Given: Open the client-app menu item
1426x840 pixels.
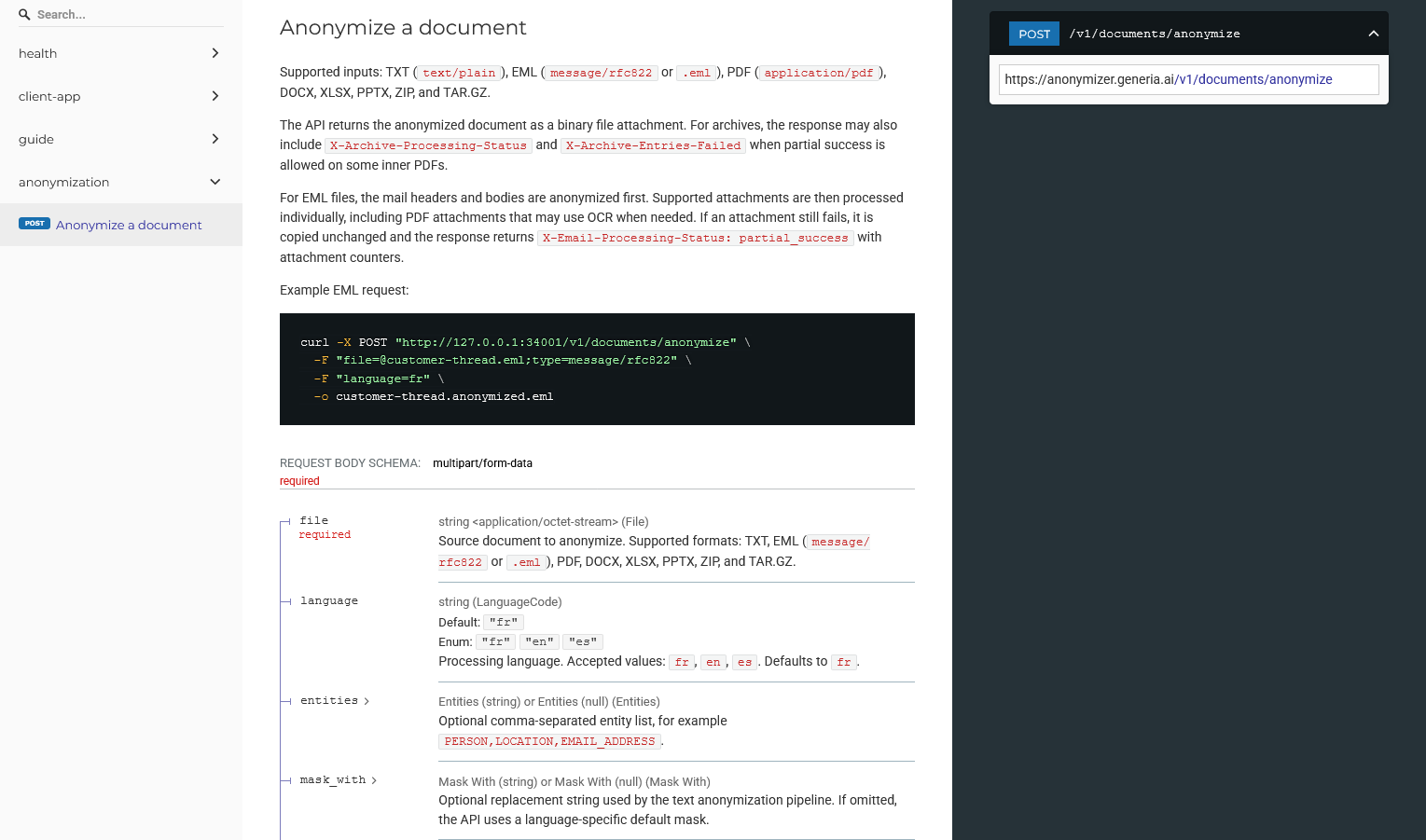Looking at the screenshot, I should click(x=121, y=96).
